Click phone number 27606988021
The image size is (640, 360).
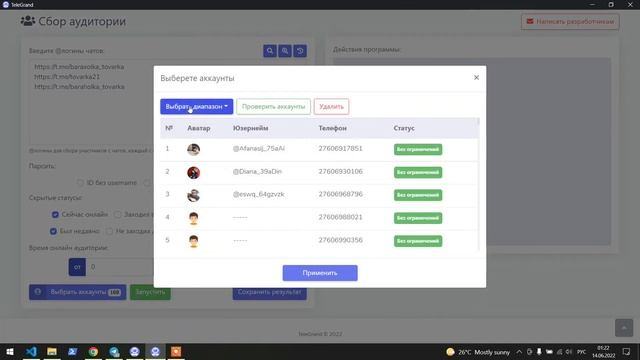(340, 217)
